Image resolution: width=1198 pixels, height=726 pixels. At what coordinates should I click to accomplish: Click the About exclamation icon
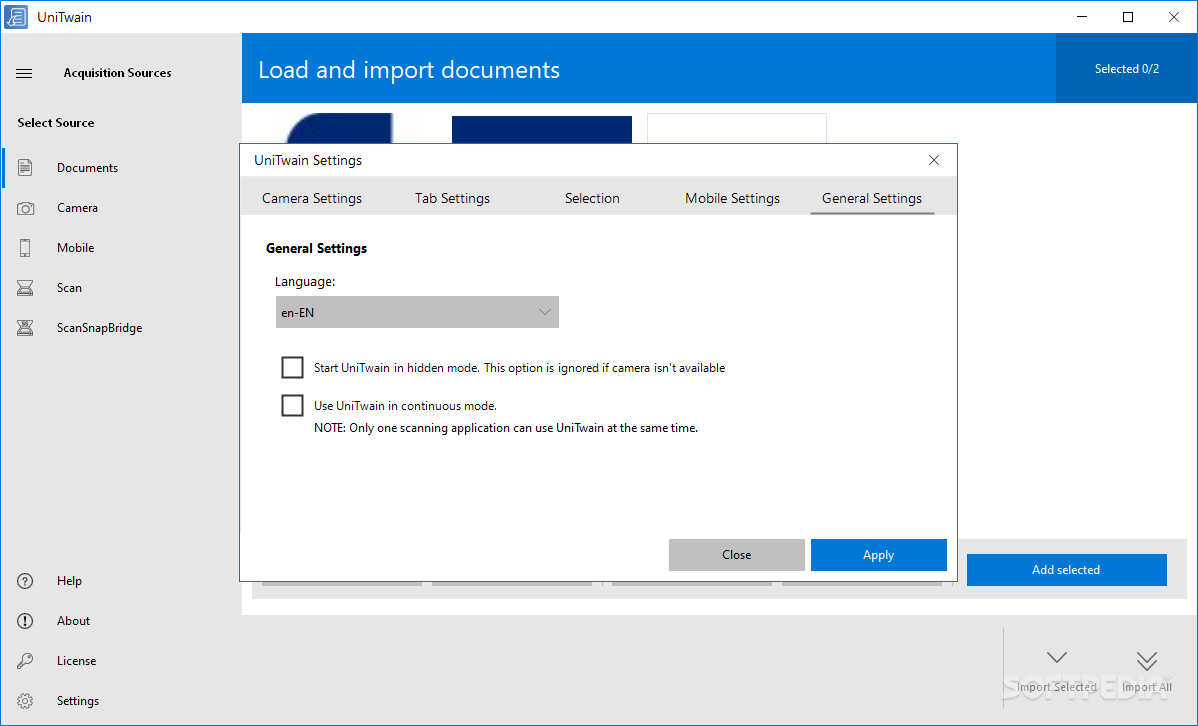(x=25, y=621)
